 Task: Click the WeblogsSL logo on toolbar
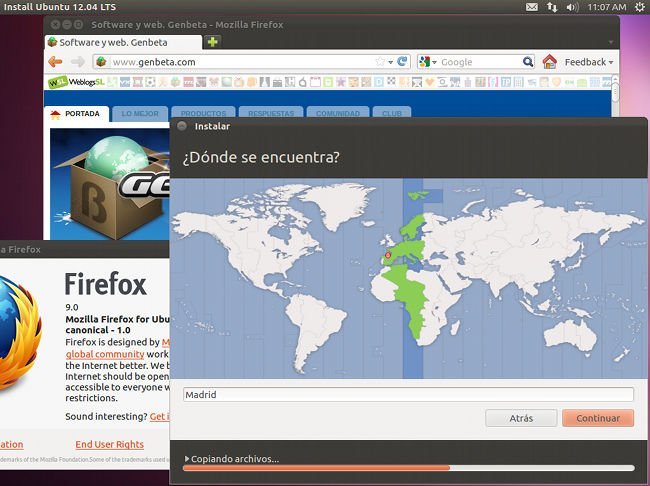click(76, 82)
